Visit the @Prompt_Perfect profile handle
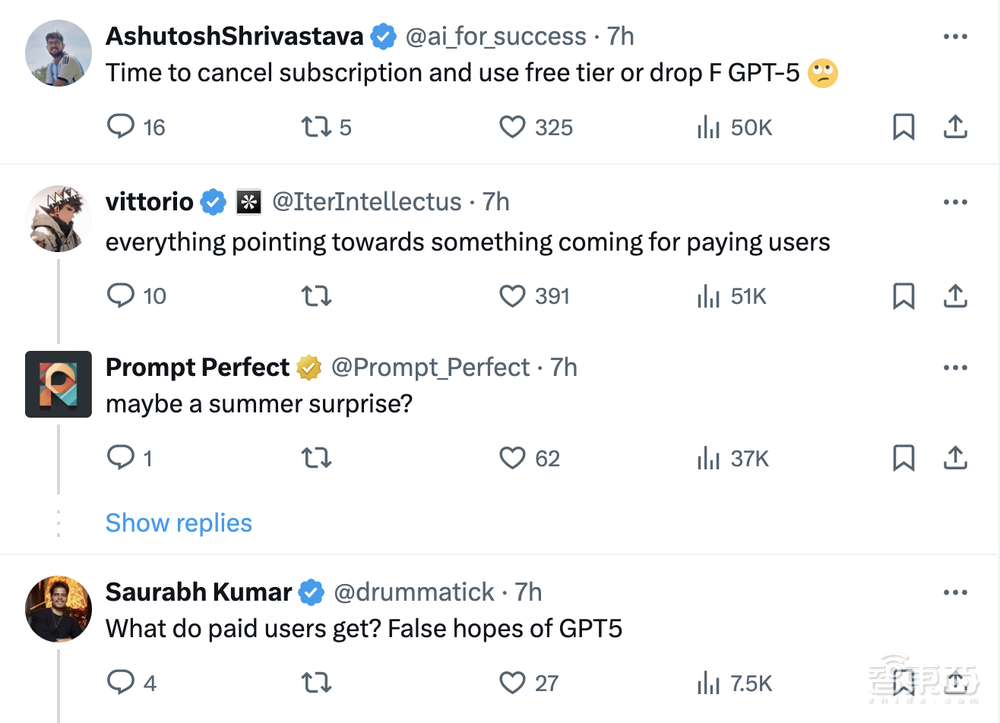This screenshot has height=723, width=1000. [x=430, y=367]
